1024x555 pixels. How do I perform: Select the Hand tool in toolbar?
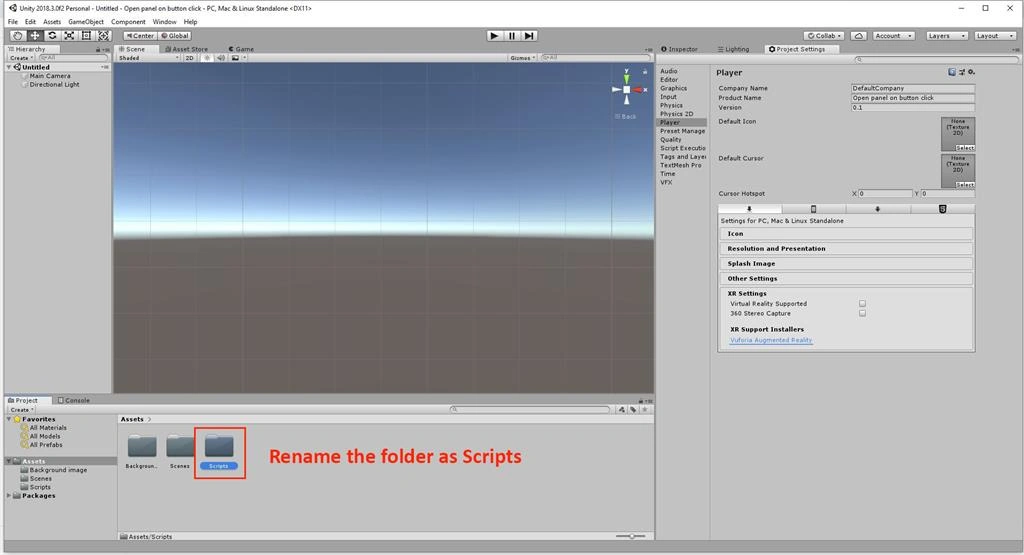pyautogui.click(x=18, y=36)
